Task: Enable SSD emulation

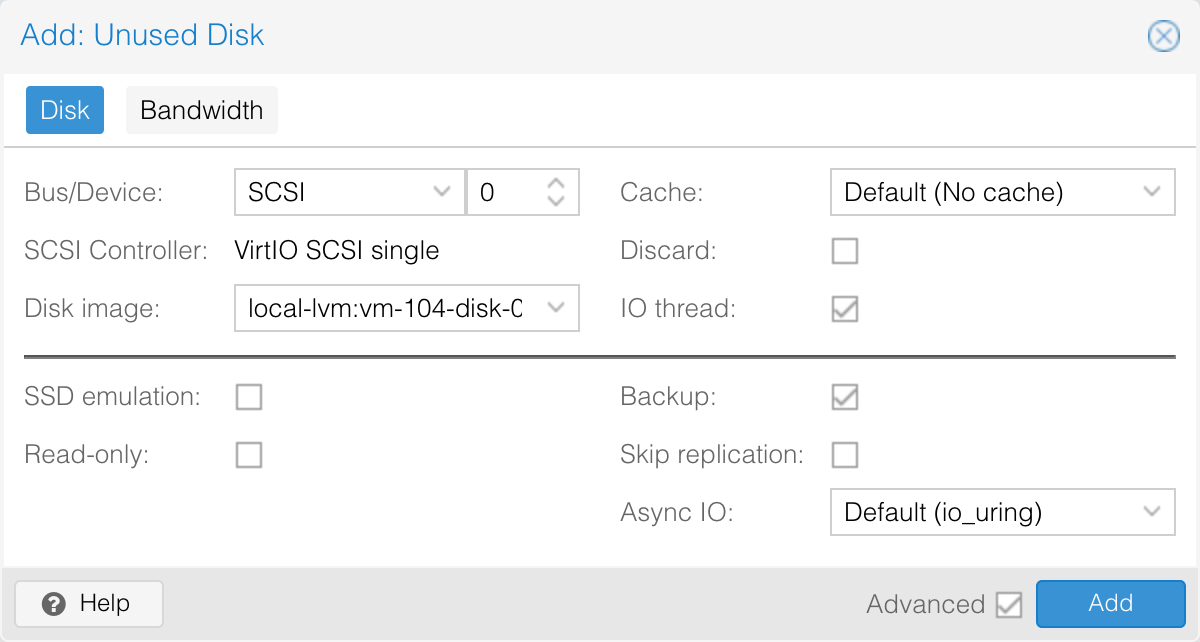Action: (x=249, y=397)
